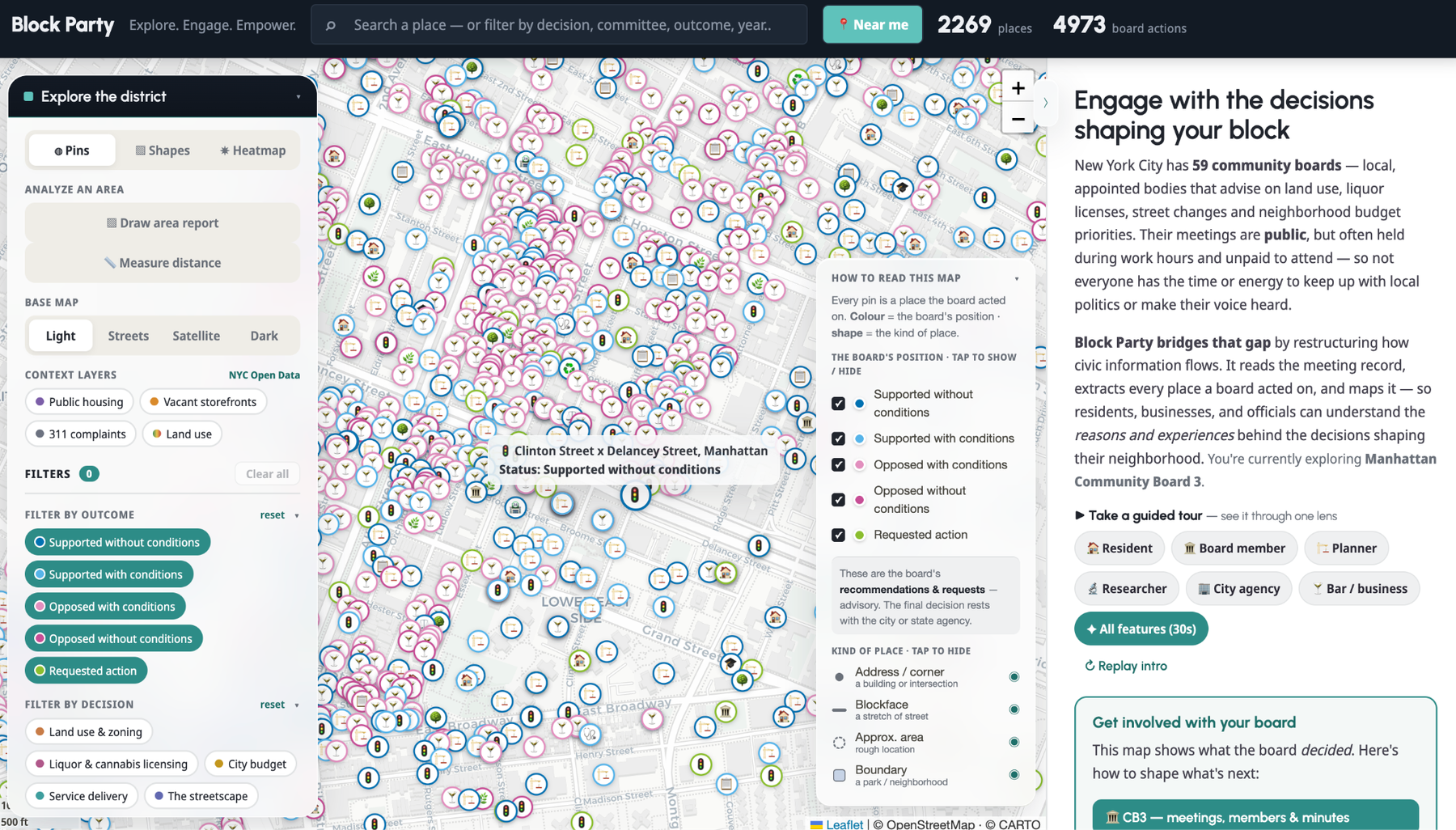1456x830 pixels.
Task: Switch to Heatmap view tab
Action: pyautogui.click(x=253, y=150)
